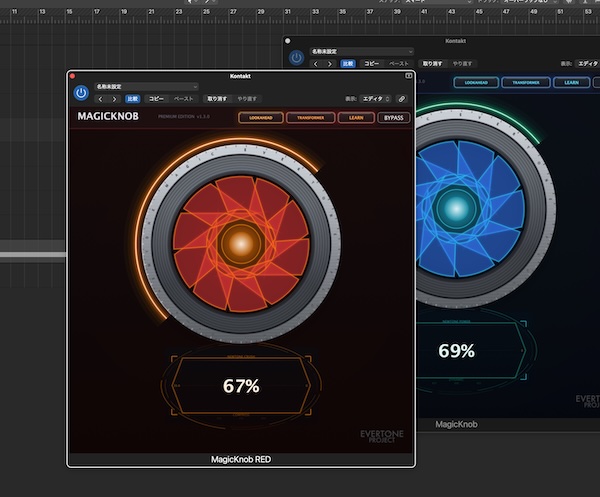Click やり直す button in background Kontakt window
Image resolution: width=600 pixels, height=497 pixels.
[462, 64]
